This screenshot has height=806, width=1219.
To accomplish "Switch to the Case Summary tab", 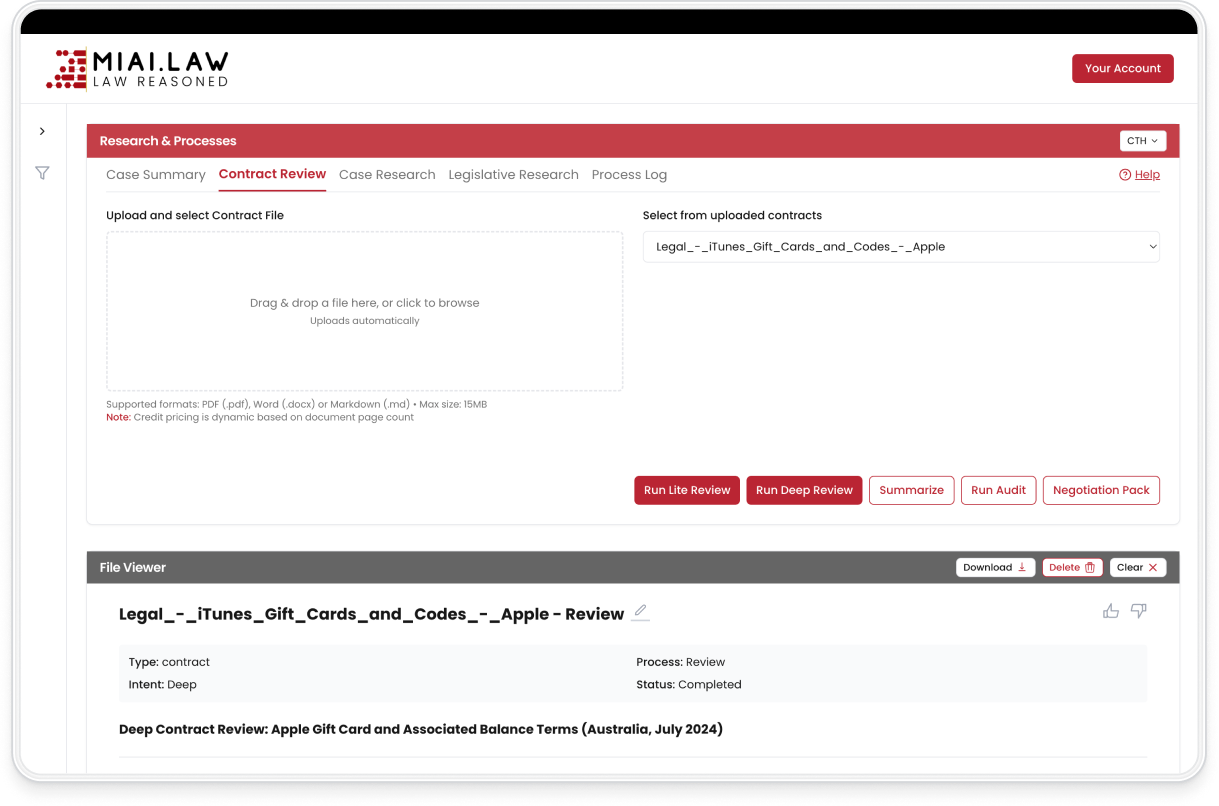I will click(x=156, y=174).
